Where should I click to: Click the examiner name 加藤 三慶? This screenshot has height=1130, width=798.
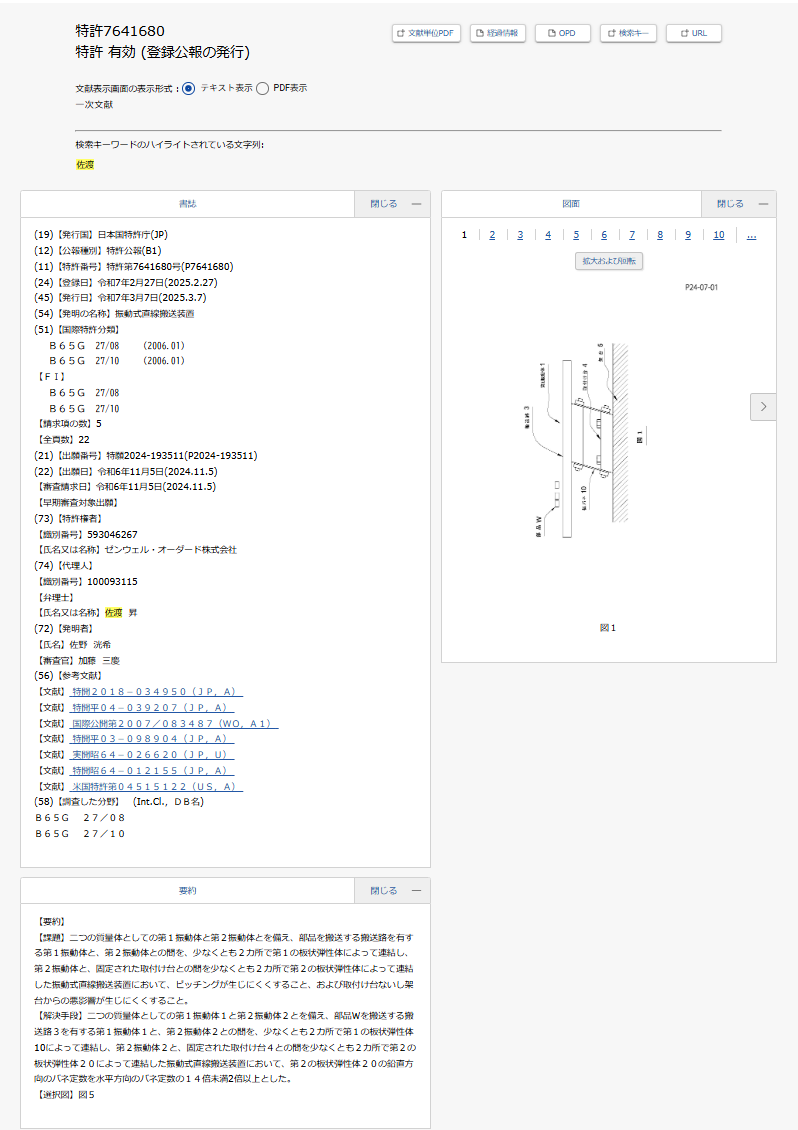tap(99, 660)
